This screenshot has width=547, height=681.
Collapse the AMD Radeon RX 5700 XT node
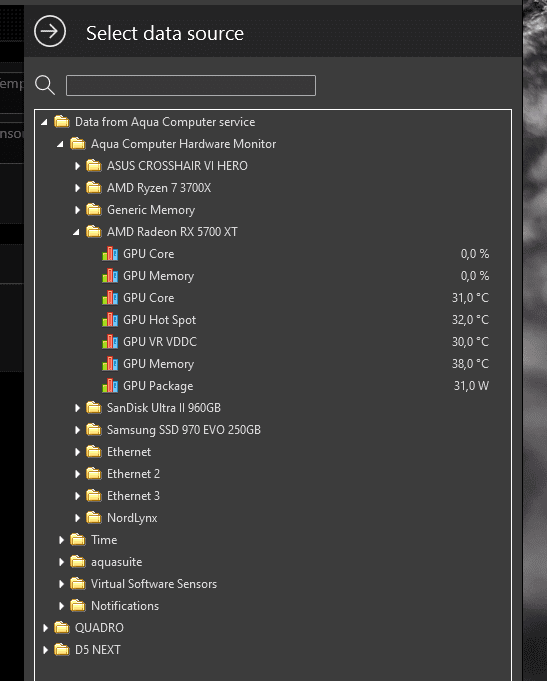76,232
